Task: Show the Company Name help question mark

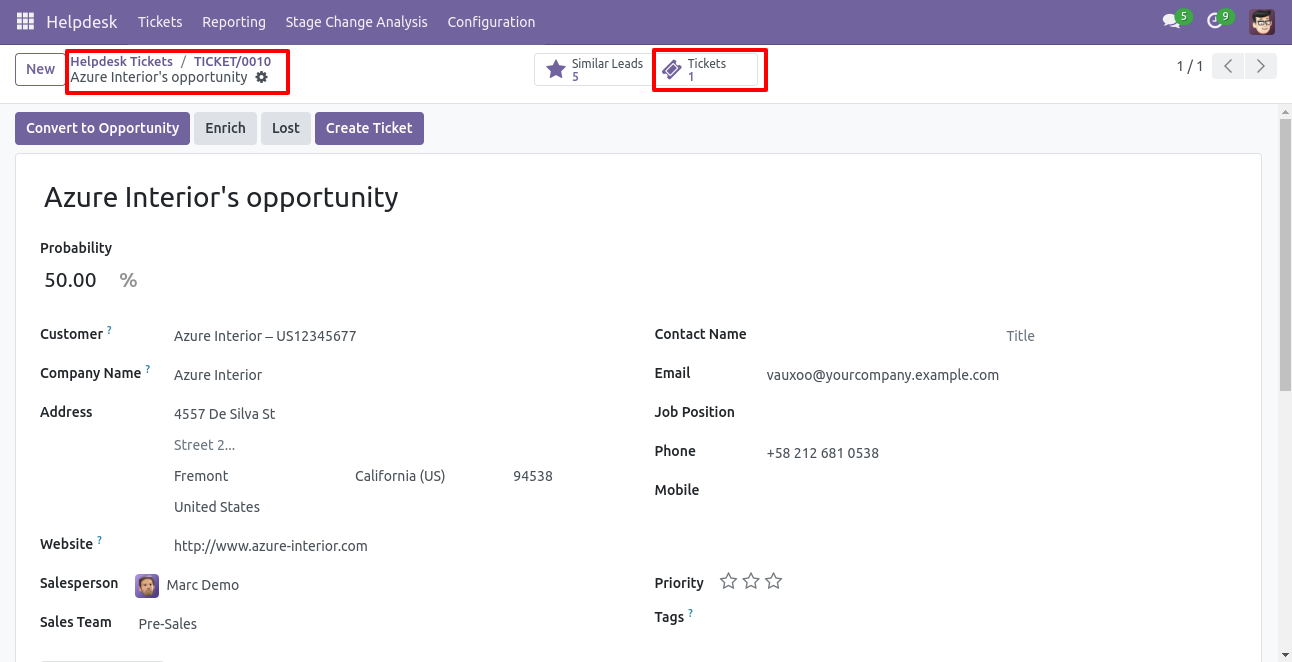Action: click(x=148, y=369)
